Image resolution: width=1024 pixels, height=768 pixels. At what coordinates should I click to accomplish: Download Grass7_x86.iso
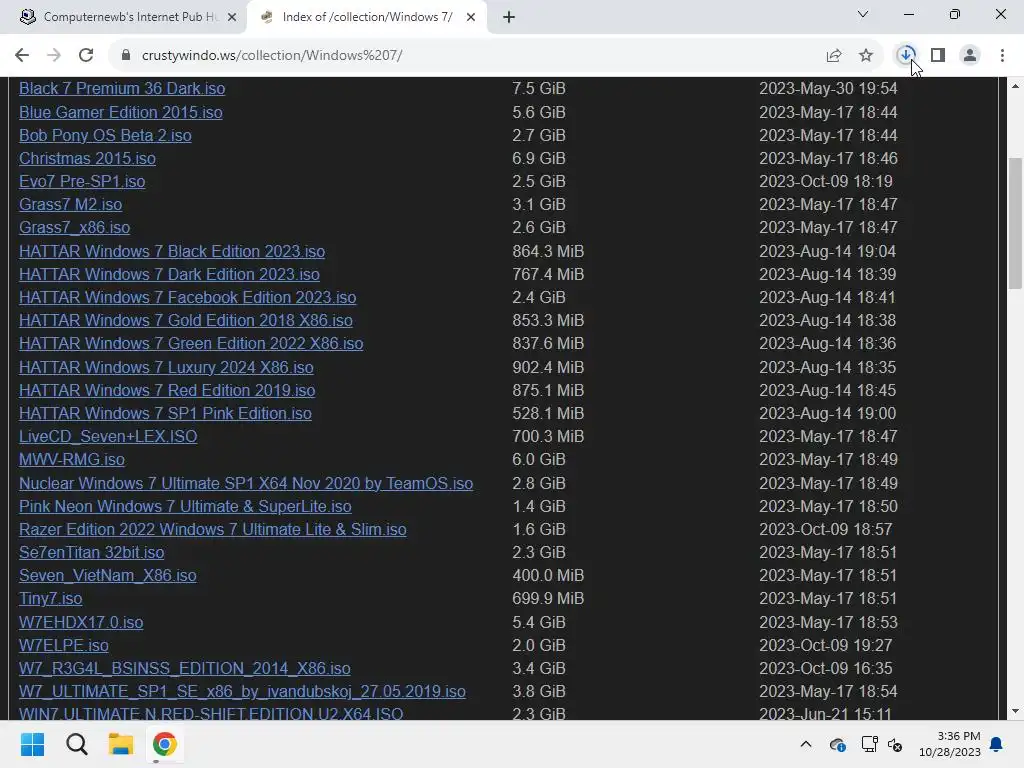74,227
